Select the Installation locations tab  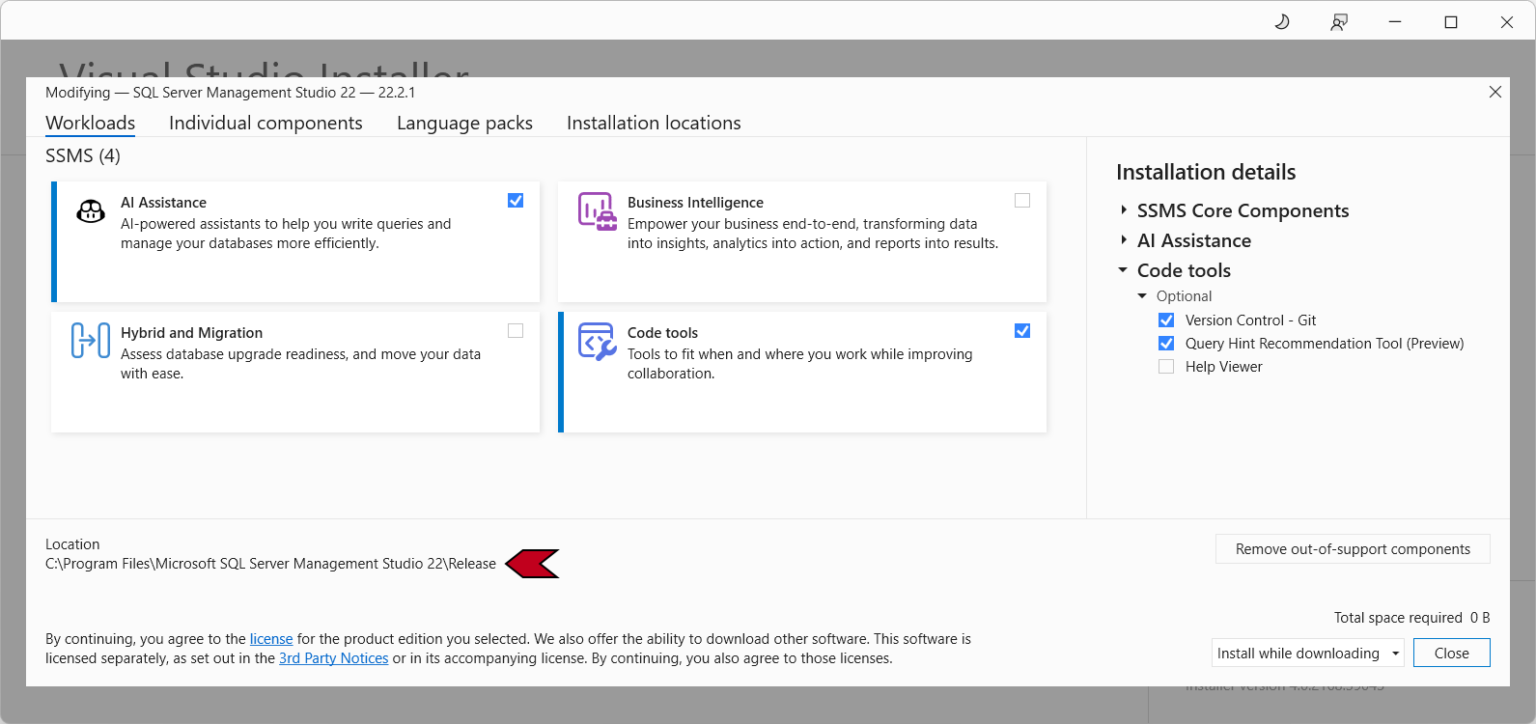tap(653, 122)
